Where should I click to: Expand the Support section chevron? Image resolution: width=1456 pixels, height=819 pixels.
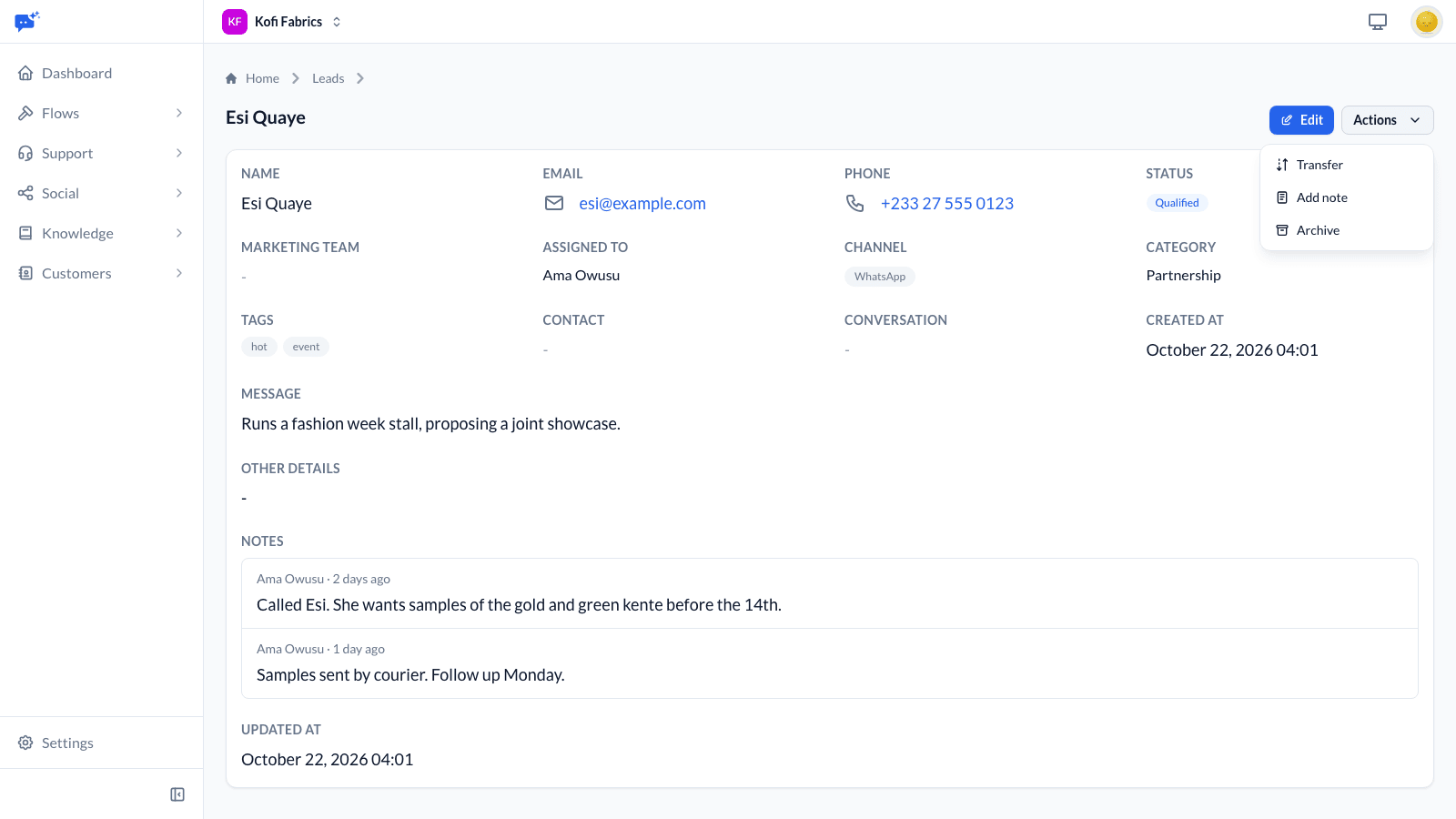tap(179, 153)
